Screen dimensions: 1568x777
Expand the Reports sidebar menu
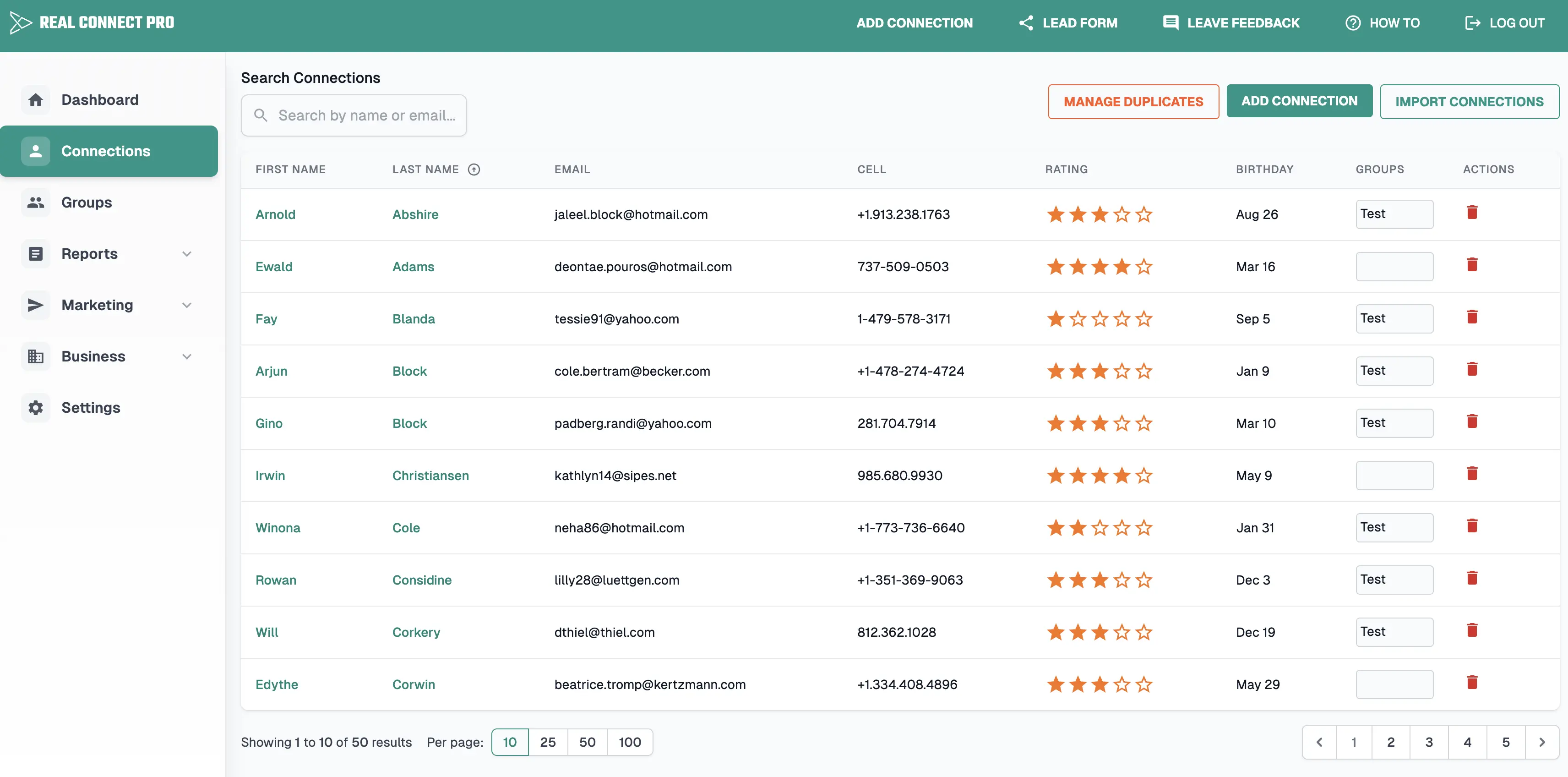187,254
